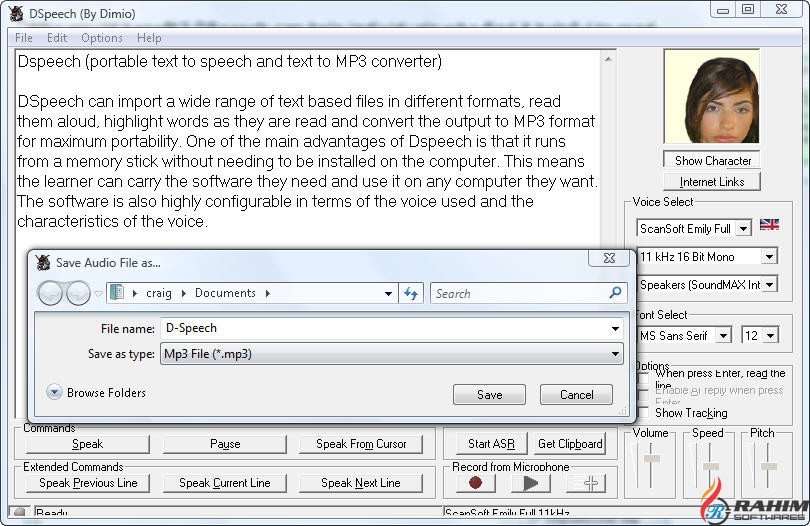Click the Speak button
This screenshot has width=810, height=526.
pos(87,444)
